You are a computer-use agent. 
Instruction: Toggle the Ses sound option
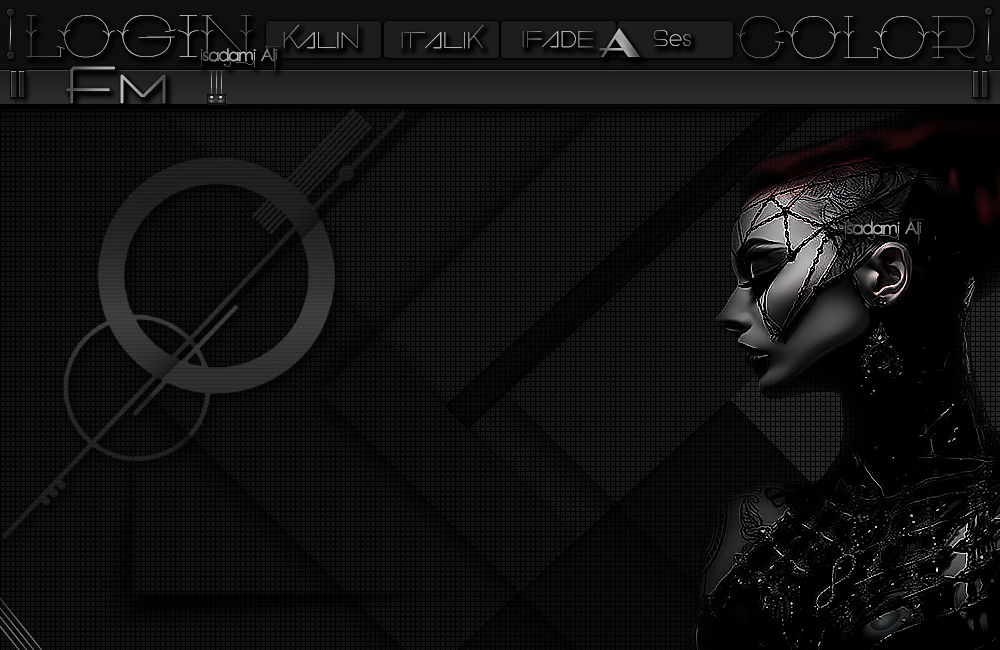pyautogui.click(x=675, y=40)
